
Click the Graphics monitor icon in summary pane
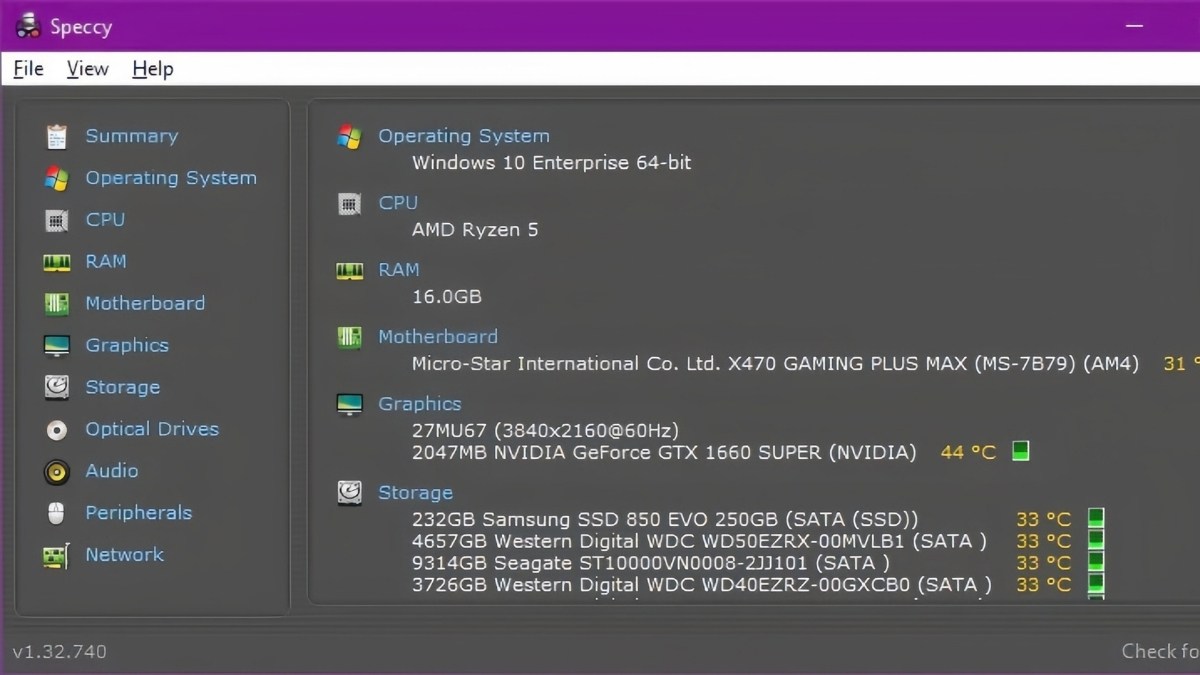349,405
